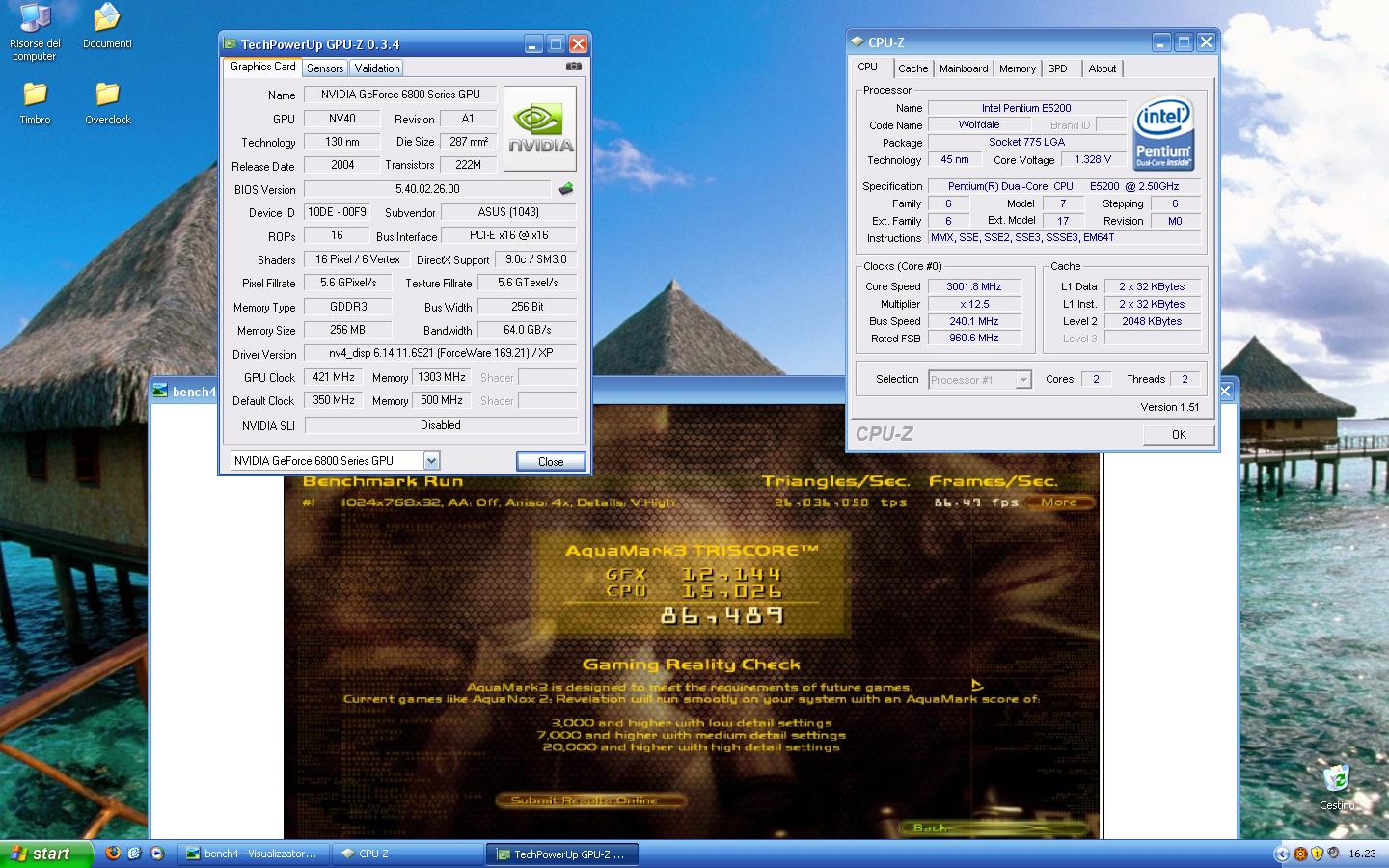Click the yellow security shield tray icon
The height and width of the screenshot is (868, 1389).
[1317, 854]
